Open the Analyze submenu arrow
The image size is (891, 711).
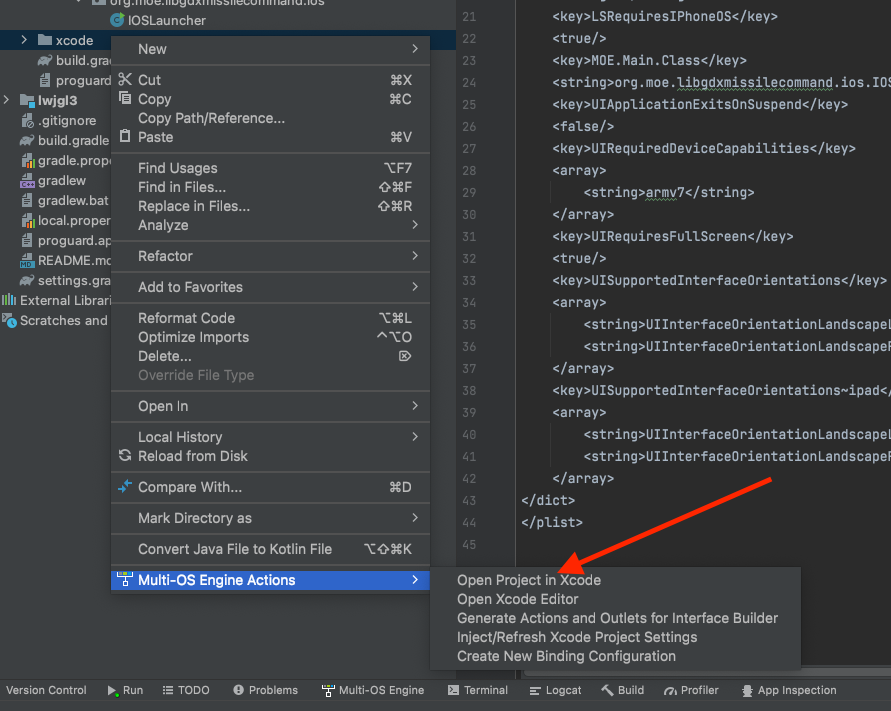(415, 224)
